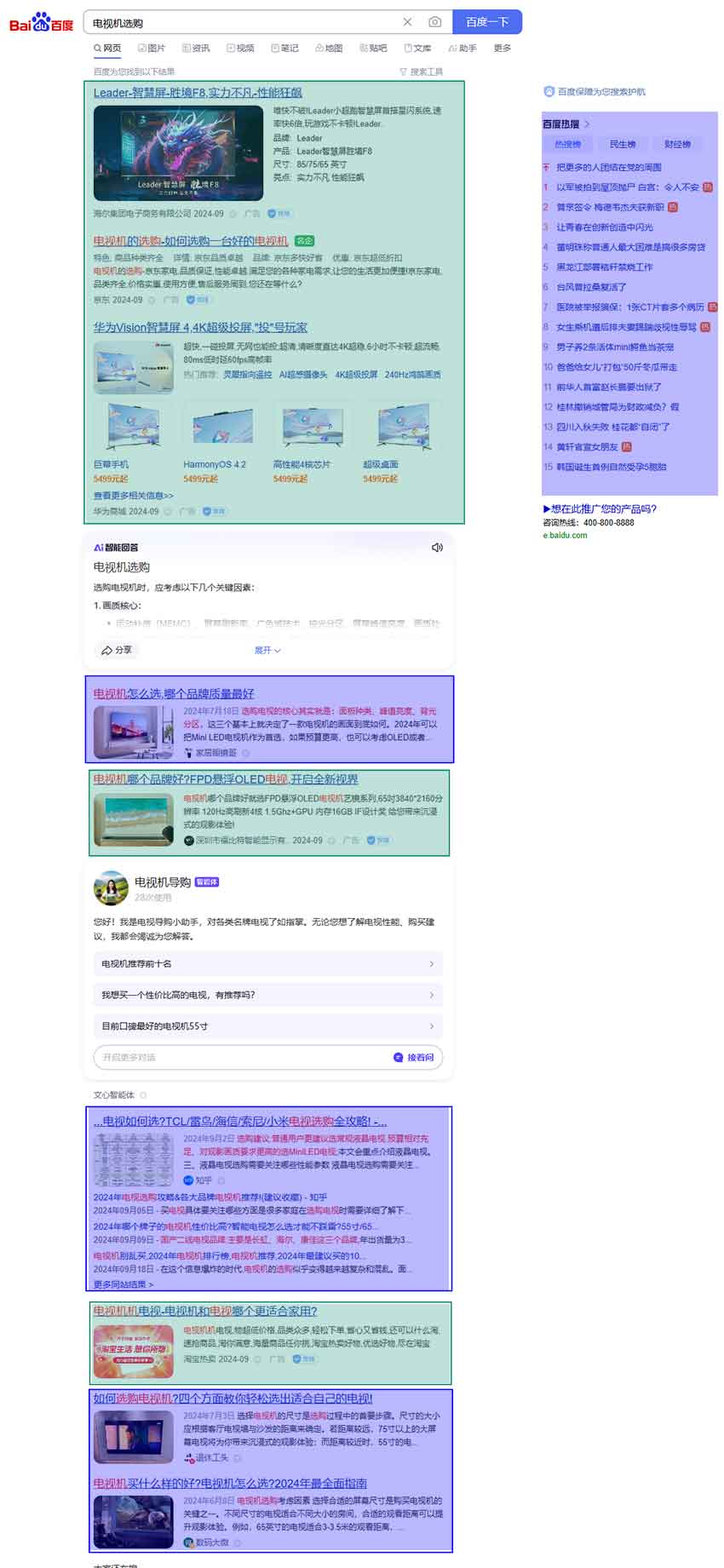Click the 高性能4核芯片 product thumbnail

pyautogui.click(x=313, y=426)
